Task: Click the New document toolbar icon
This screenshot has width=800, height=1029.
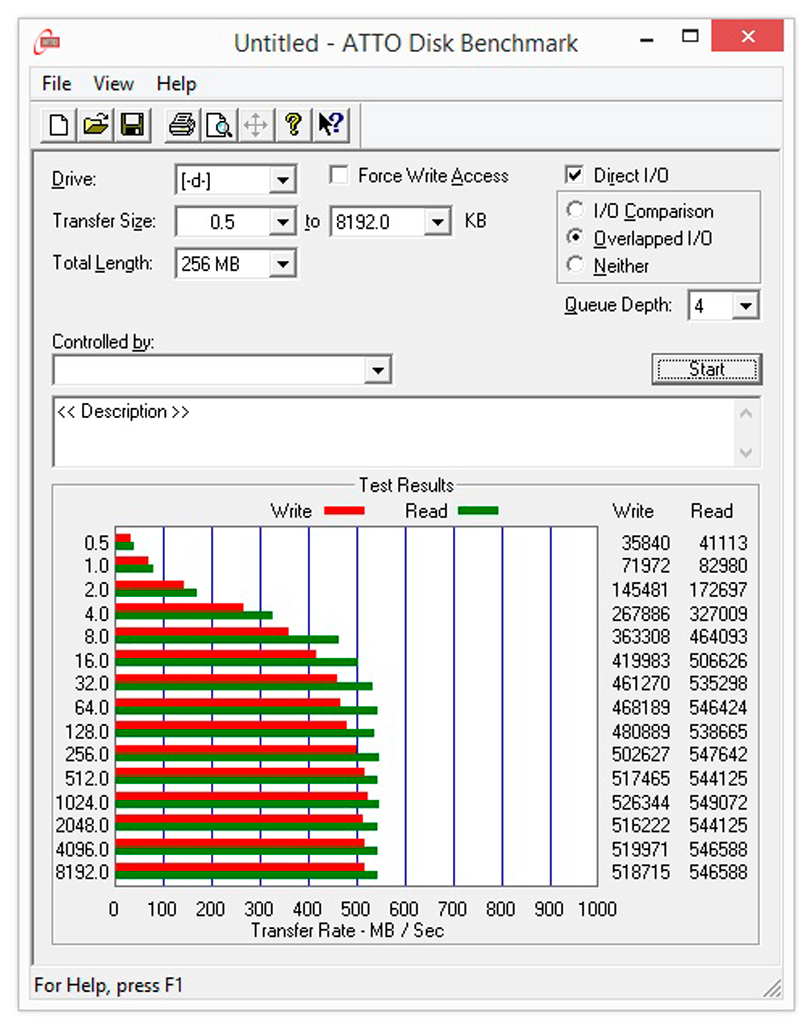Action: click(x=60, y=125)
